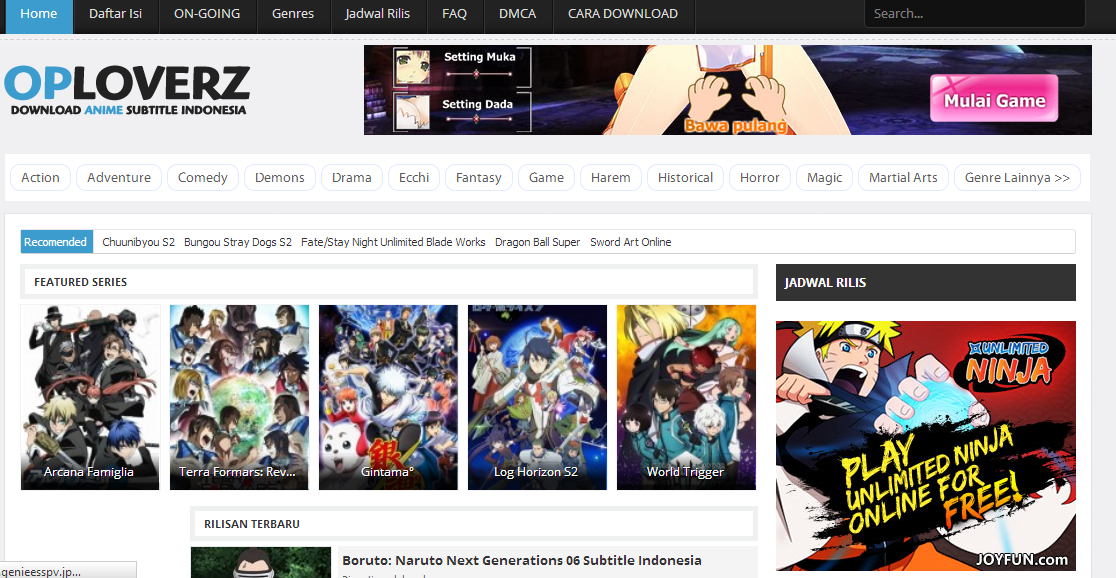Screen dimensions: 1116x578
Task: Click into the Search field
Action: 974,14
